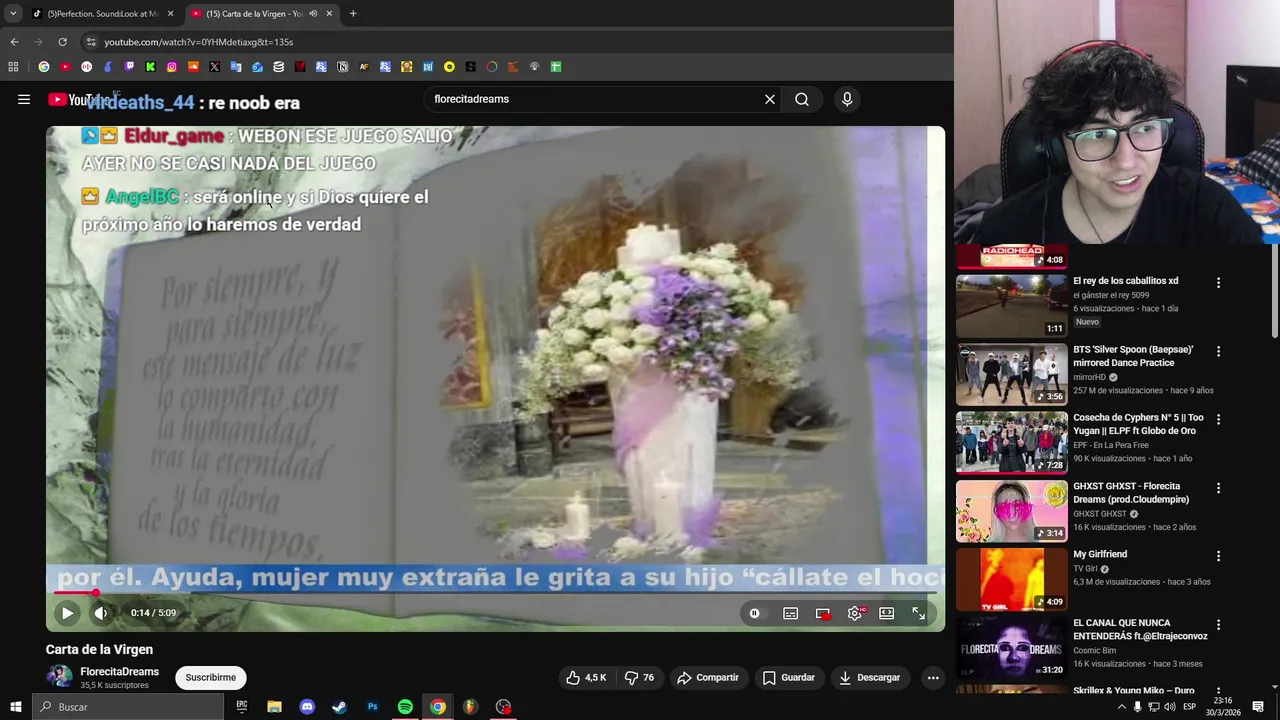Open options for My Girlfriend video

(1218, 556)
